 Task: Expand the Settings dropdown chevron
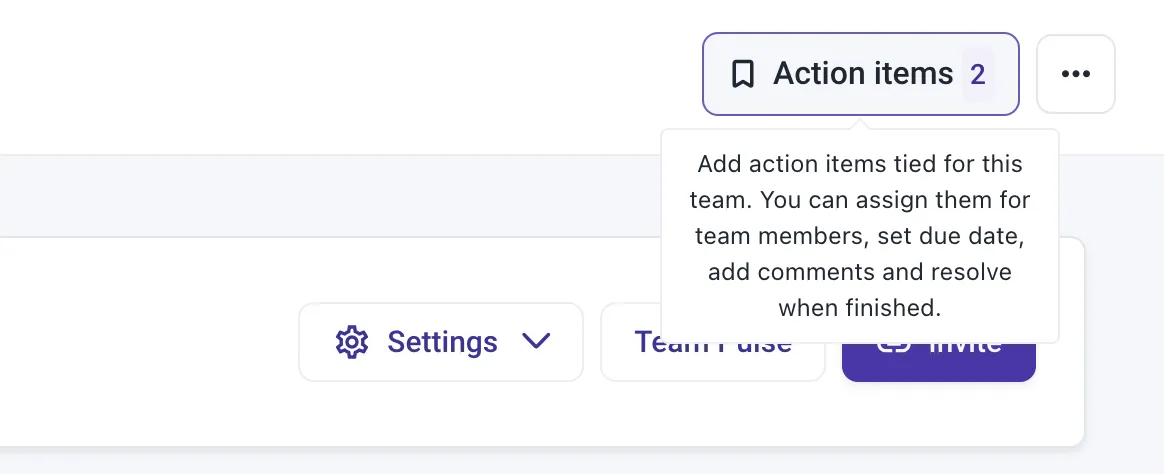[x=536, y=342]
